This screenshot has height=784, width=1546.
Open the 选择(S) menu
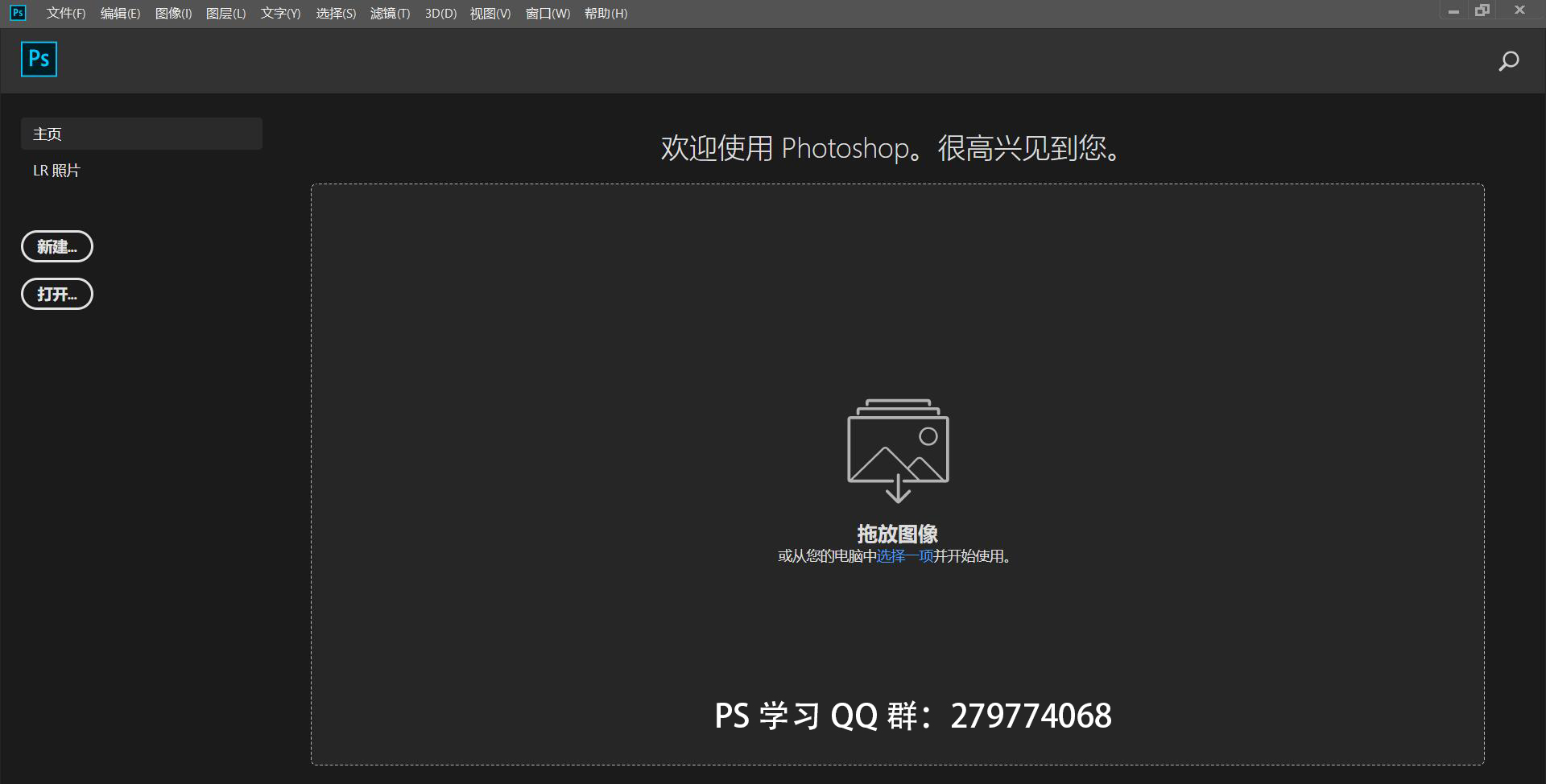[336, 14]
